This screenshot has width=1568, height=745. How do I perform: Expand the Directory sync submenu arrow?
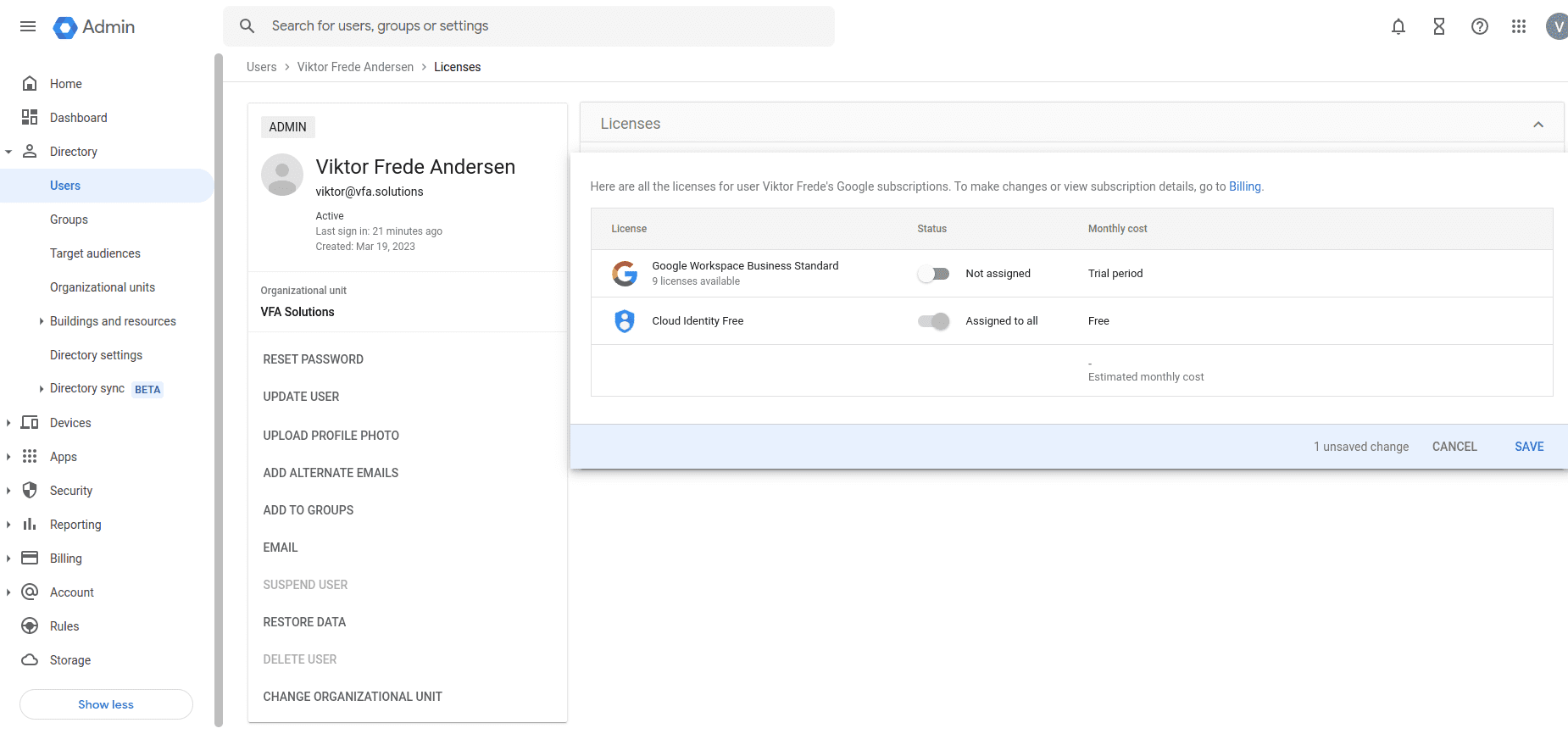point(42,389)
